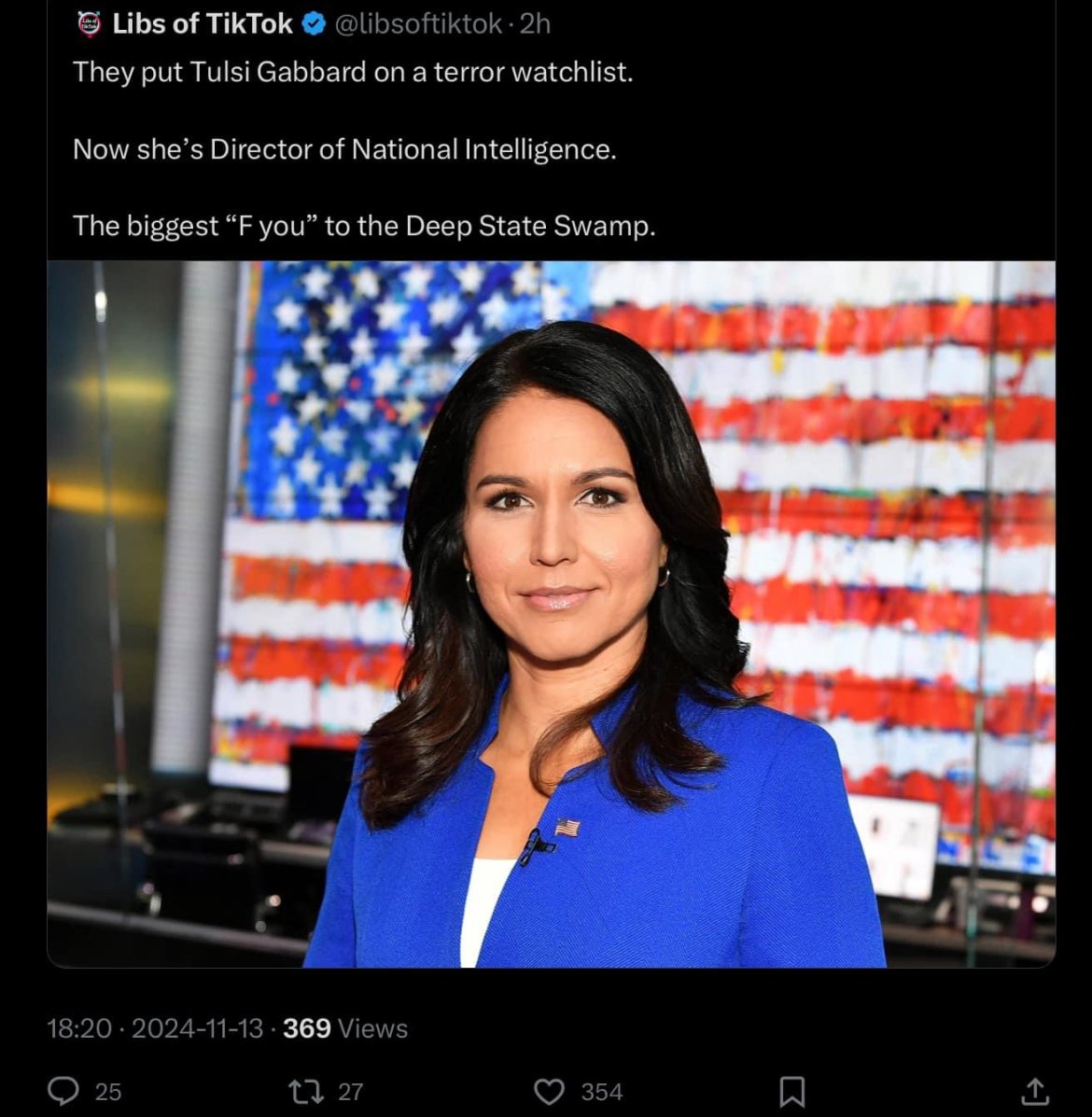Open the 369 Views analytics
Image resolution: width=1092 pixels, height=1117 pixels.
coord(345,1028)
